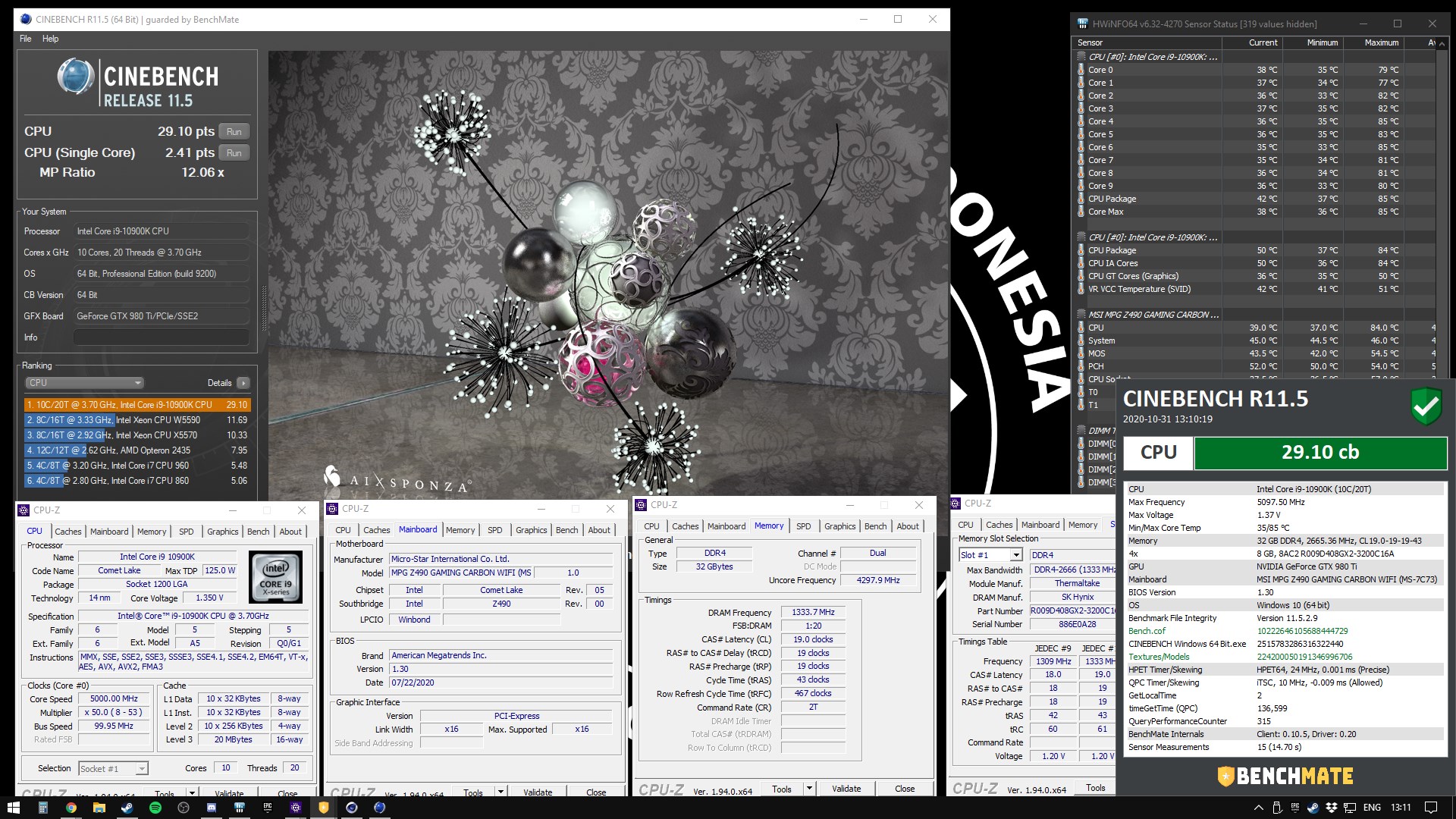
Task: Select the Core i7 CPU 960 ranking row
Action: coord(136,466)
